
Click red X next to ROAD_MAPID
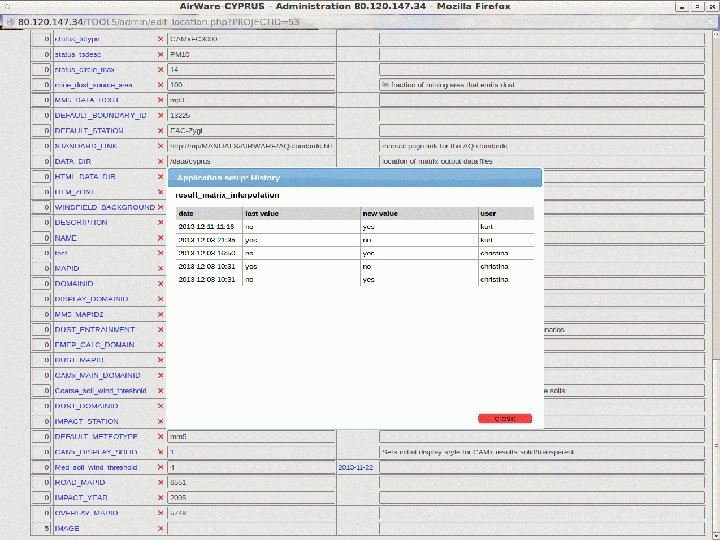coord(160,483)
